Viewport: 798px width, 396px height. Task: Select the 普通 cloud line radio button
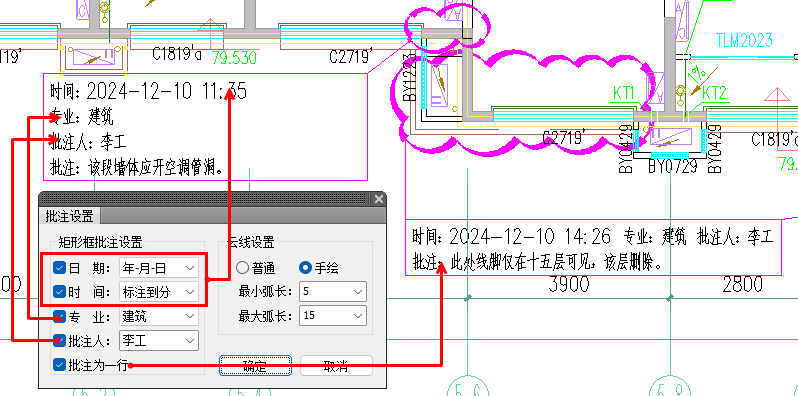pos(242,267)
